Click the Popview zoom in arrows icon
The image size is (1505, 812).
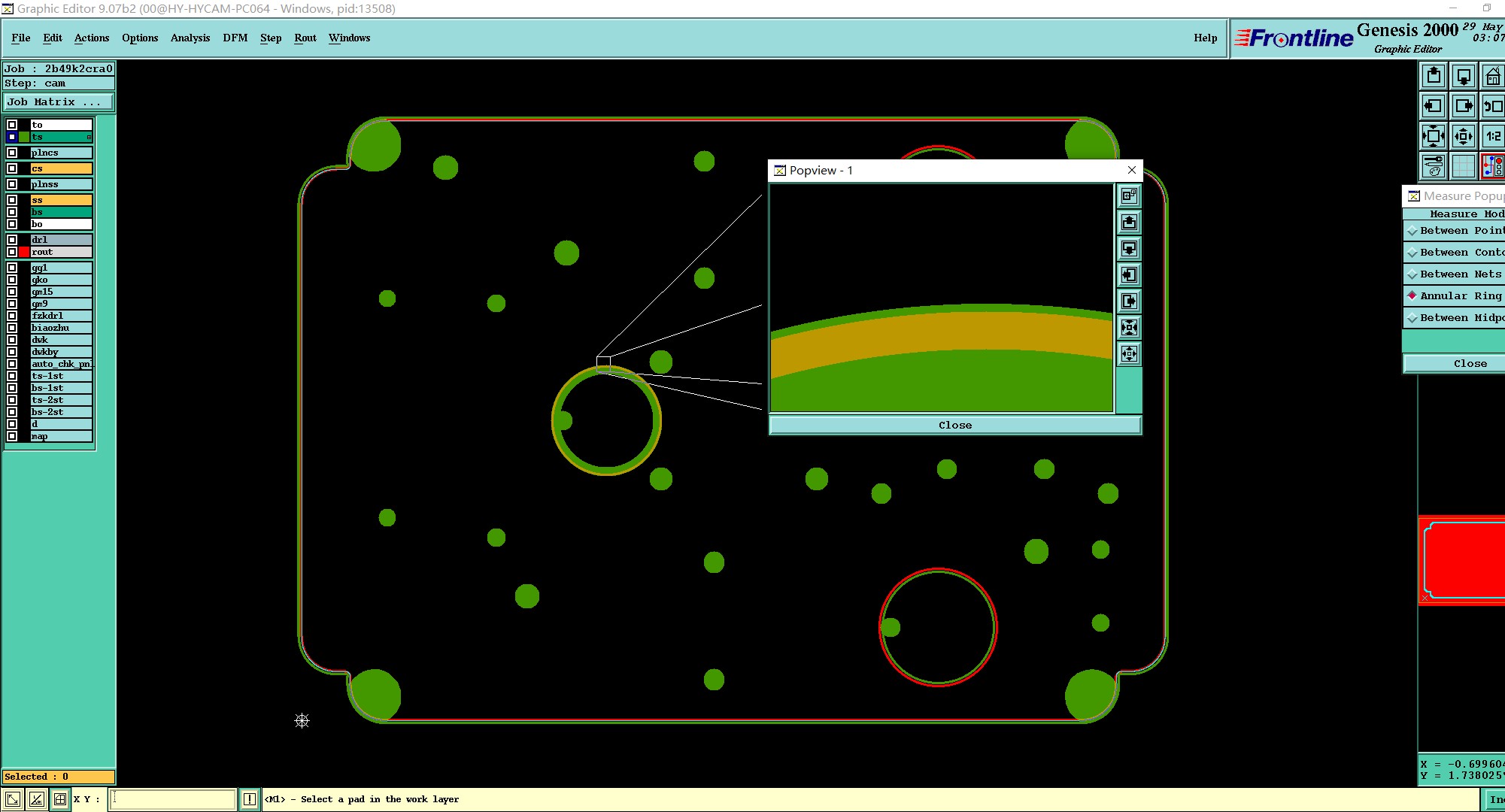pos(1129,328)
